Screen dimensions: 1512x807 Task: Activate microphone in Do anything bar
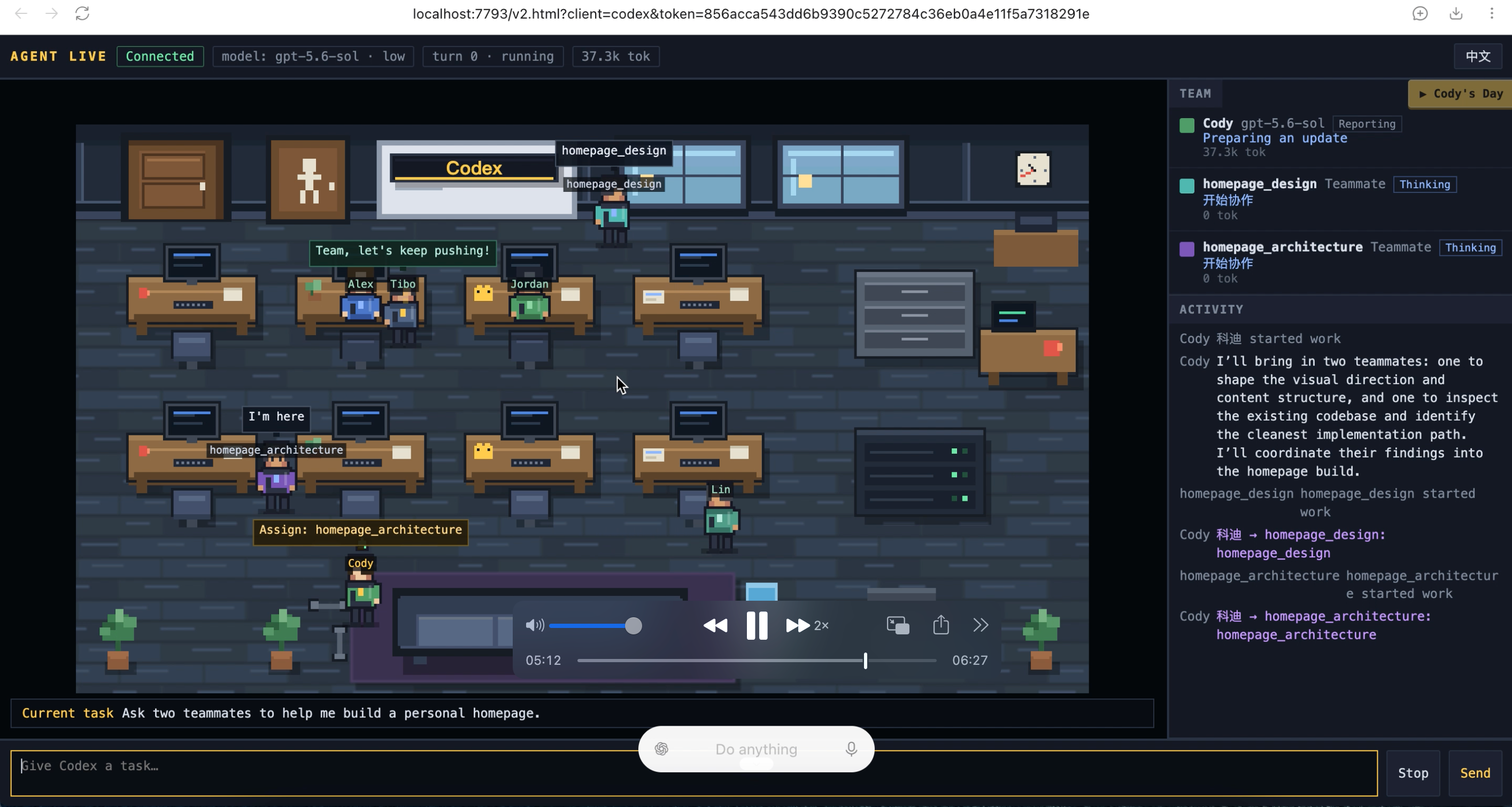click(x=851, y=749)
